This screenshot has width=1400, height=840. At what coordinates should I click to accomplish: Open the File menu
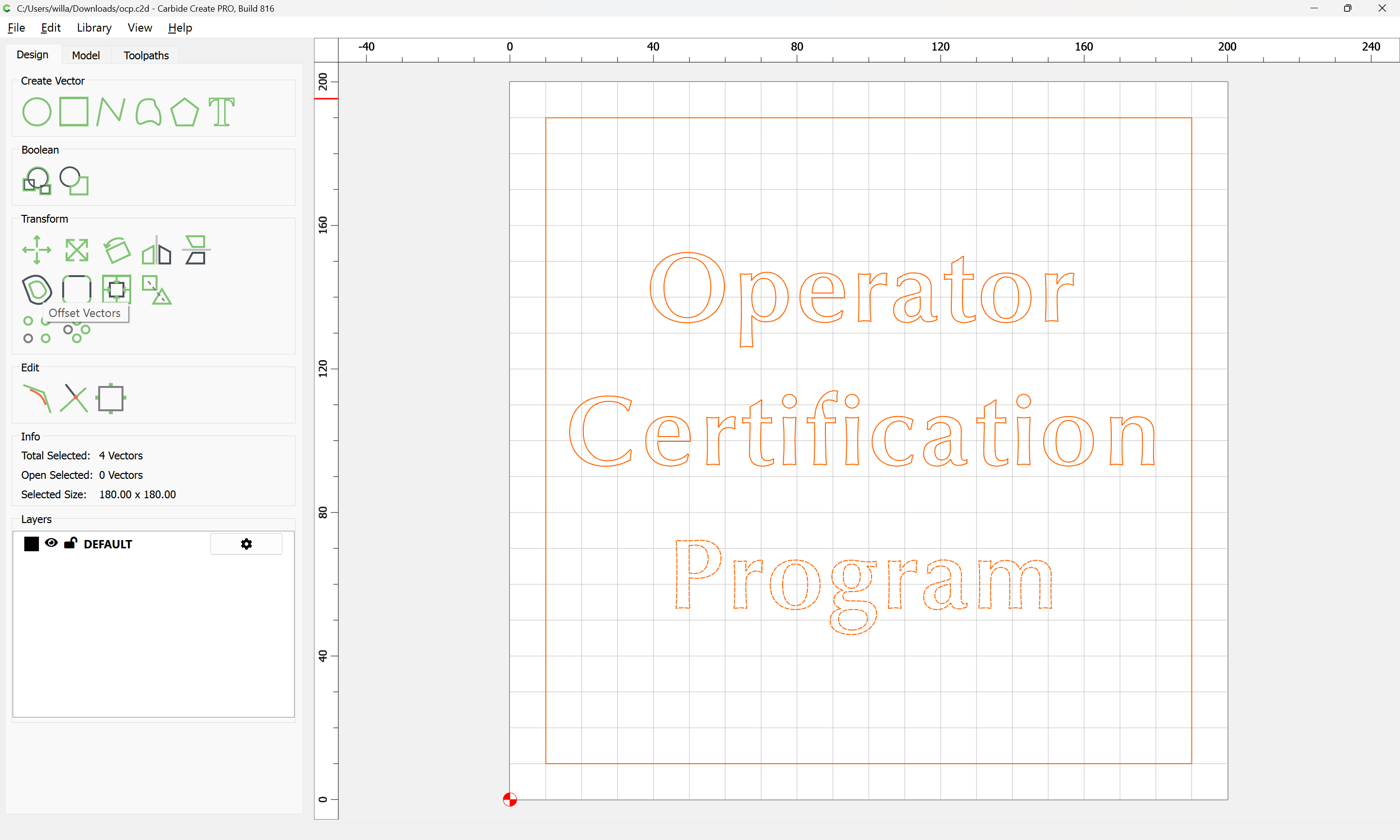17,28
